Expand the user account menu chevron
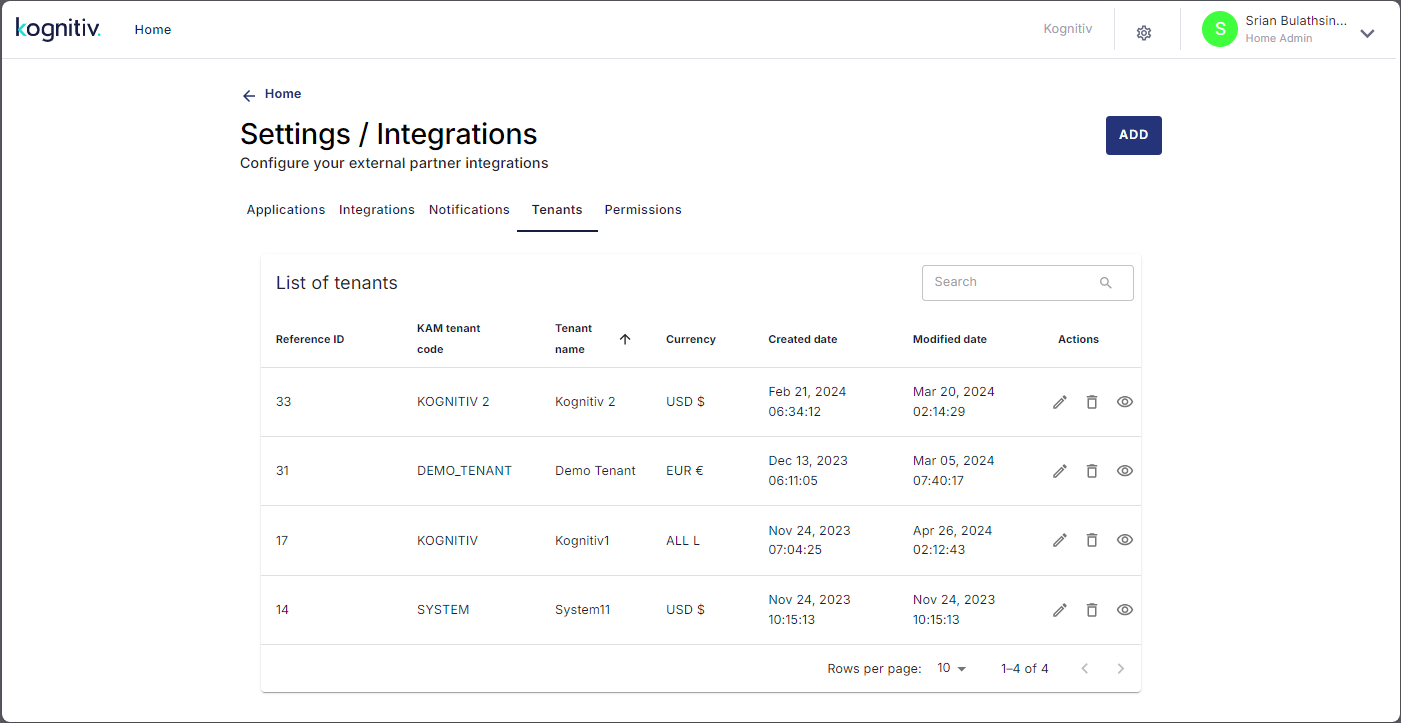 (1367, 33)
